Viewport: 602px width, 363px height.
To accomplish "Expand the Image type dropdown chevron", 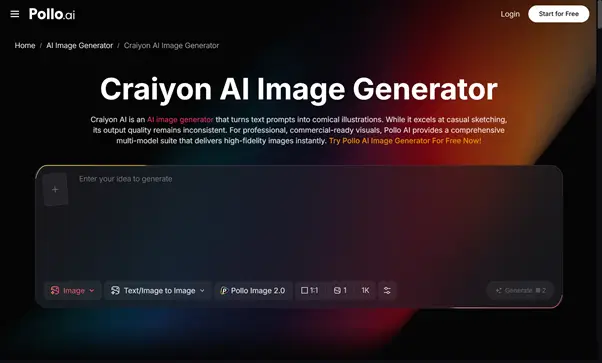I will point(92,290).
